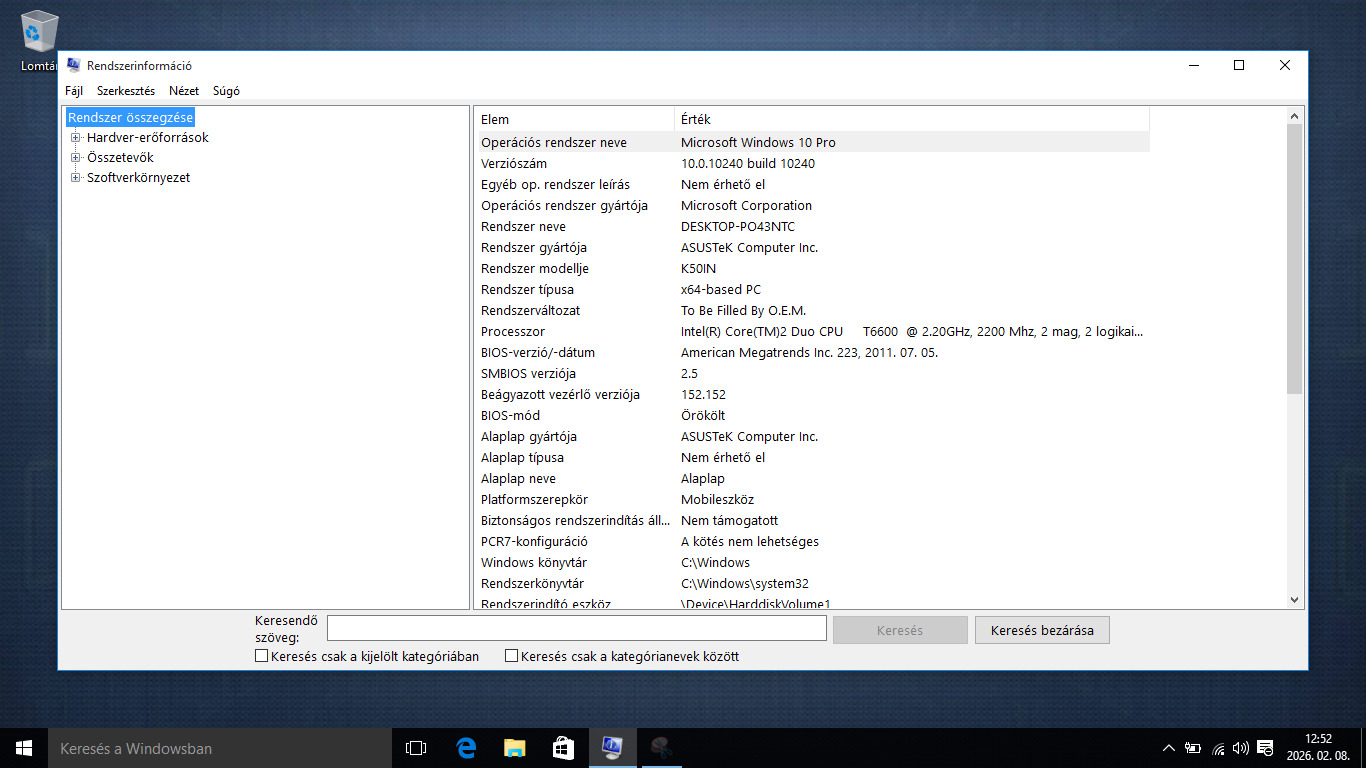This screenshot has height=768, width=1366.
Task: Select the 'Verziószám' row
Action: pos(813,163)
